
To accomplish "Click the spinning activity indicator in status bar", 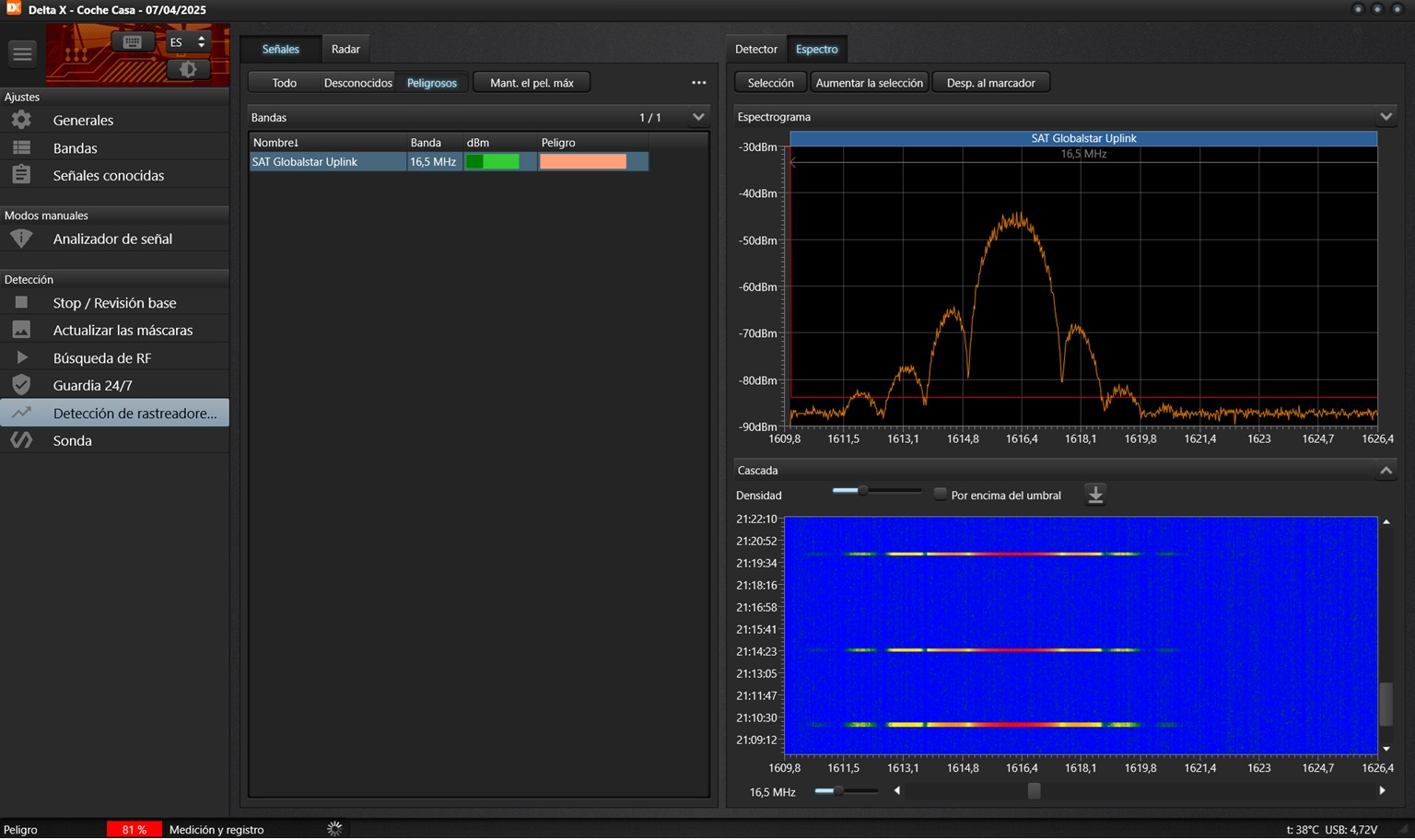I will (334, 829).
